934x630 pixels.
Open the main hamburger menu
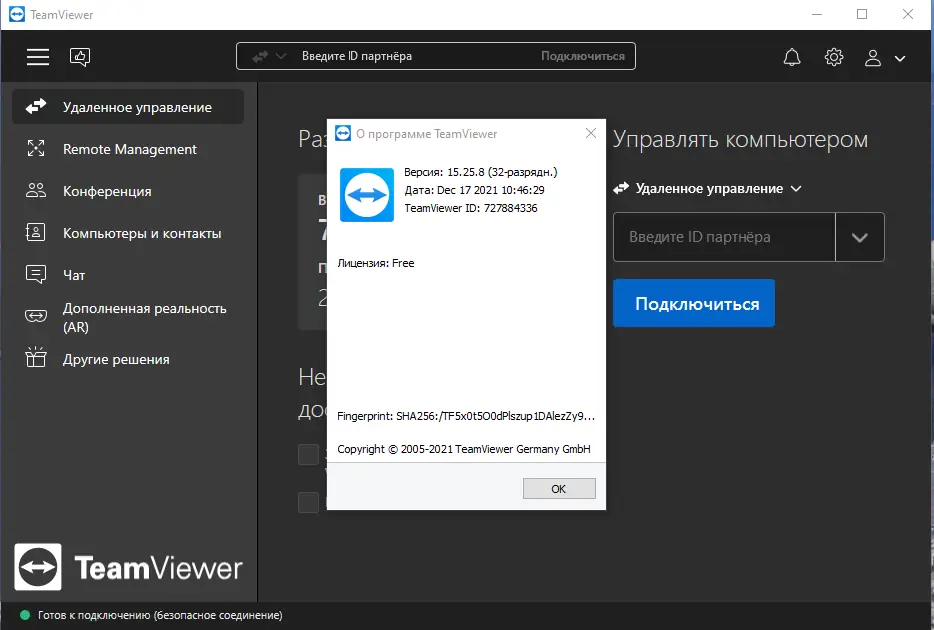click(37, 57)
